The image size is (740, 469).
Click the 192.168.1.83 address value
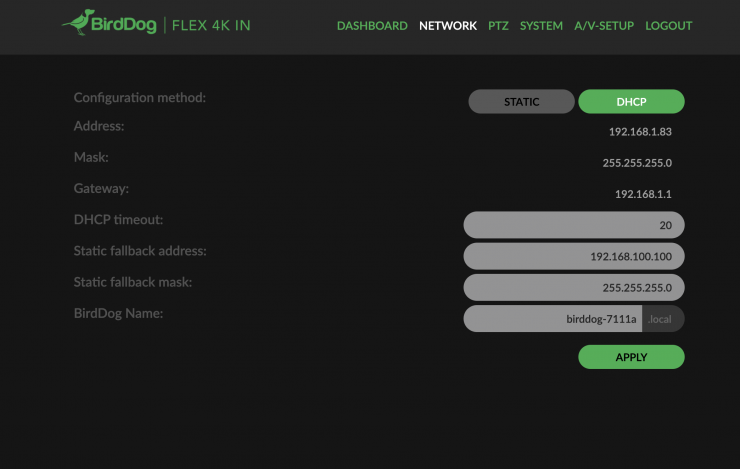coord(640,132)
